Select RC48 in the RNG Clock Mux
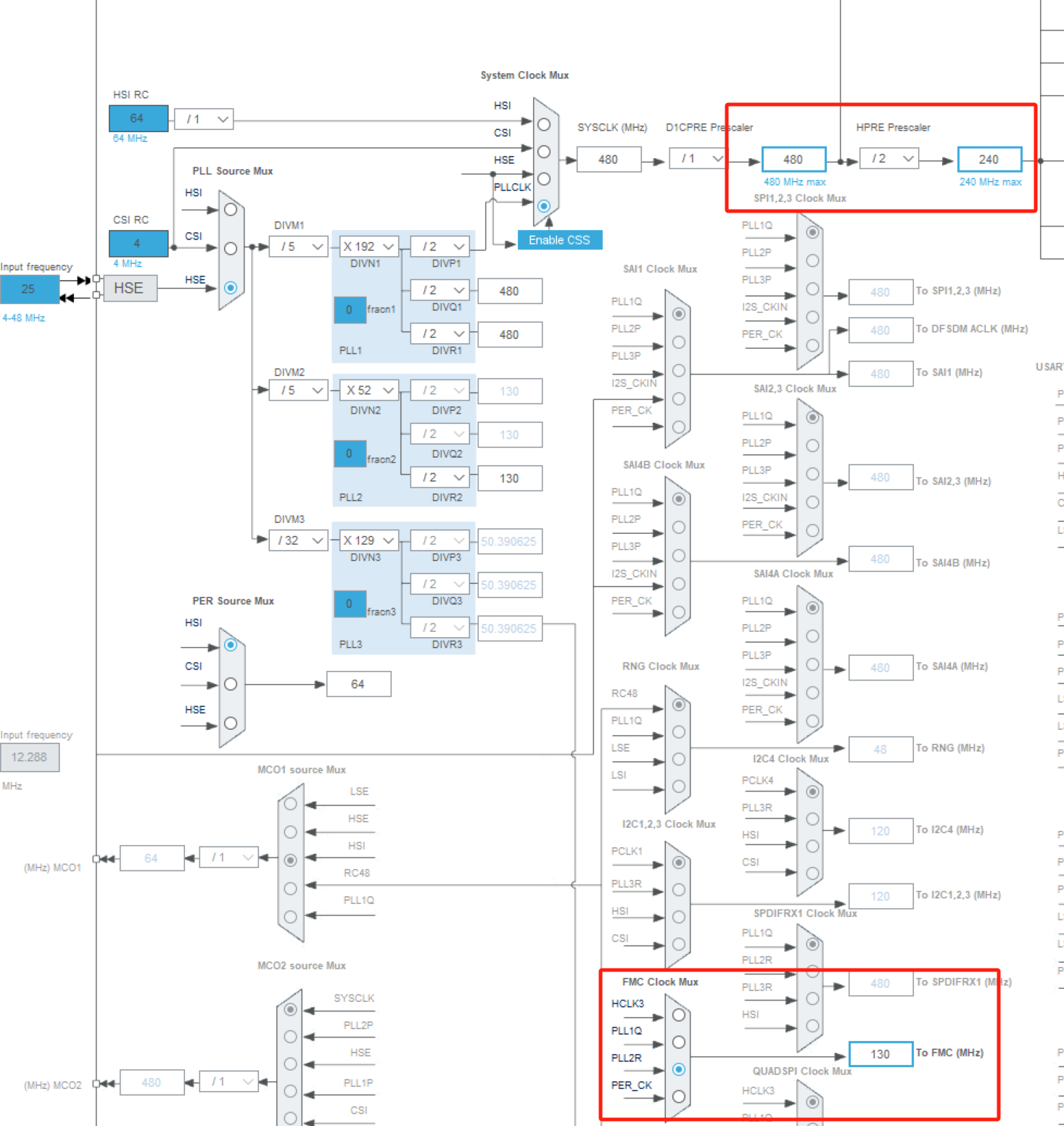Screen dimensions: 1064x1126 tap(678, 704)
